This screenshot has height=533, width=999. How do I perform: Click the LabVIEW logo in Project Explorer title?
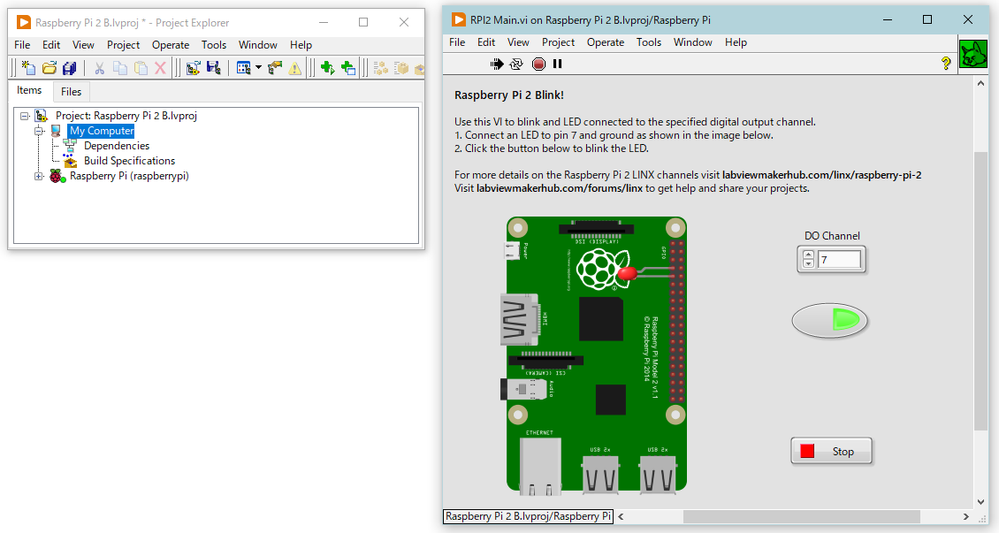pos(23,22)
